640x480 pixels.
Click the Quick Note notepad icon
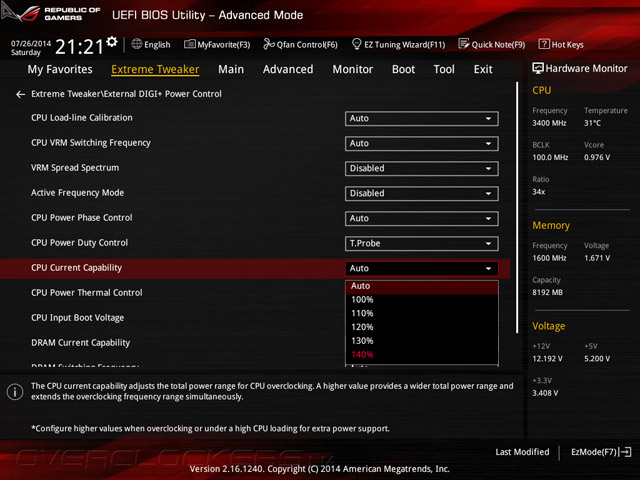pos(464,44)
